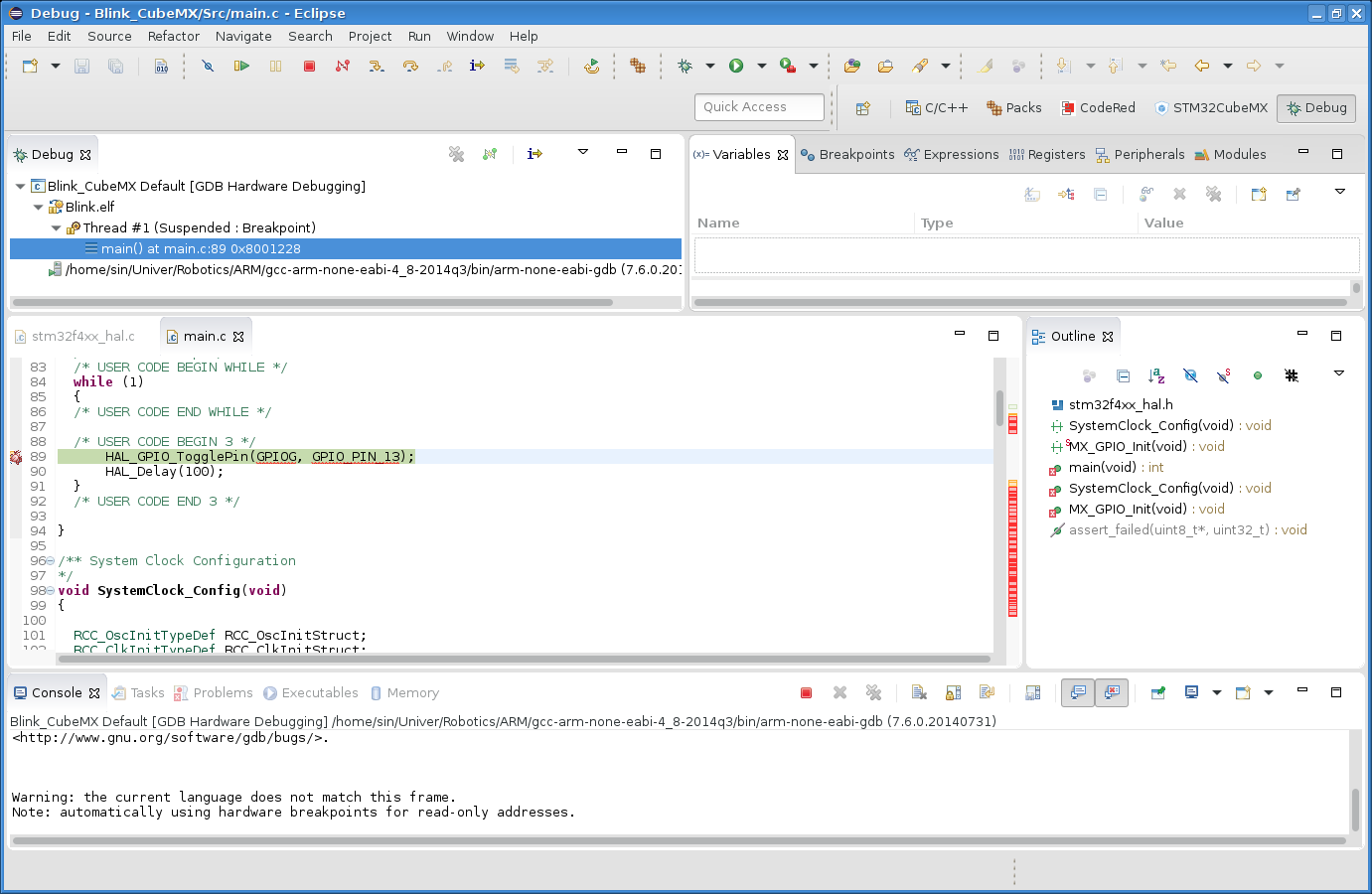Click the Disconnect toolbar icon
This screenshot has height=894, width=1372.
click(x=343, y=66)
